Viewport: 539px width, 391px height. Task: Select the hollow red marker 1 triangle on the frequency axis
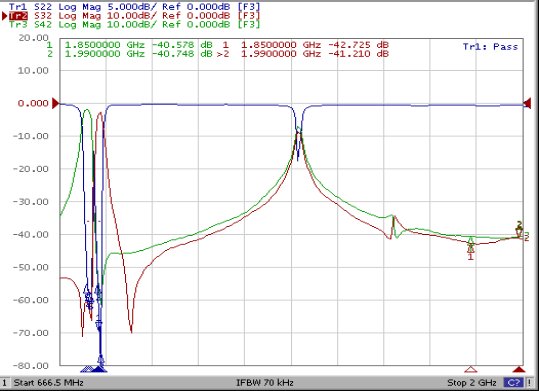pyautogui.click(x=471, y=369)
